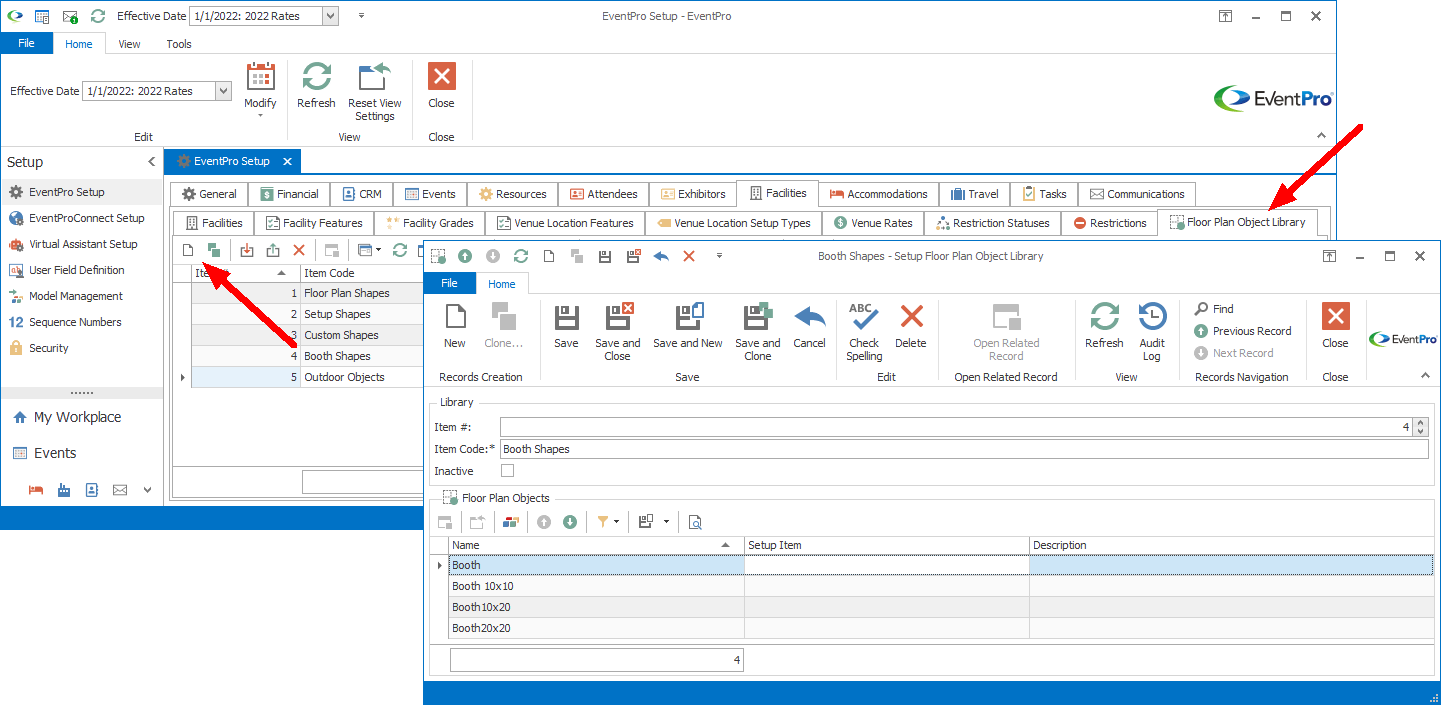Open Effective Date dropdown in the ribbon
Image resolution: width=1441 pixels, height=705 pixels.
[223, 91]
